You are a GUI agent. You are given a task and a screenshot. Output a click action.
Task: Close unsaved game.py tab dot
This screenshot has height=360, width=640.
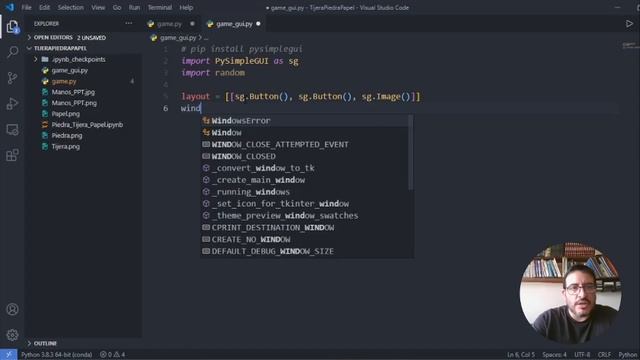click(192, 24)
